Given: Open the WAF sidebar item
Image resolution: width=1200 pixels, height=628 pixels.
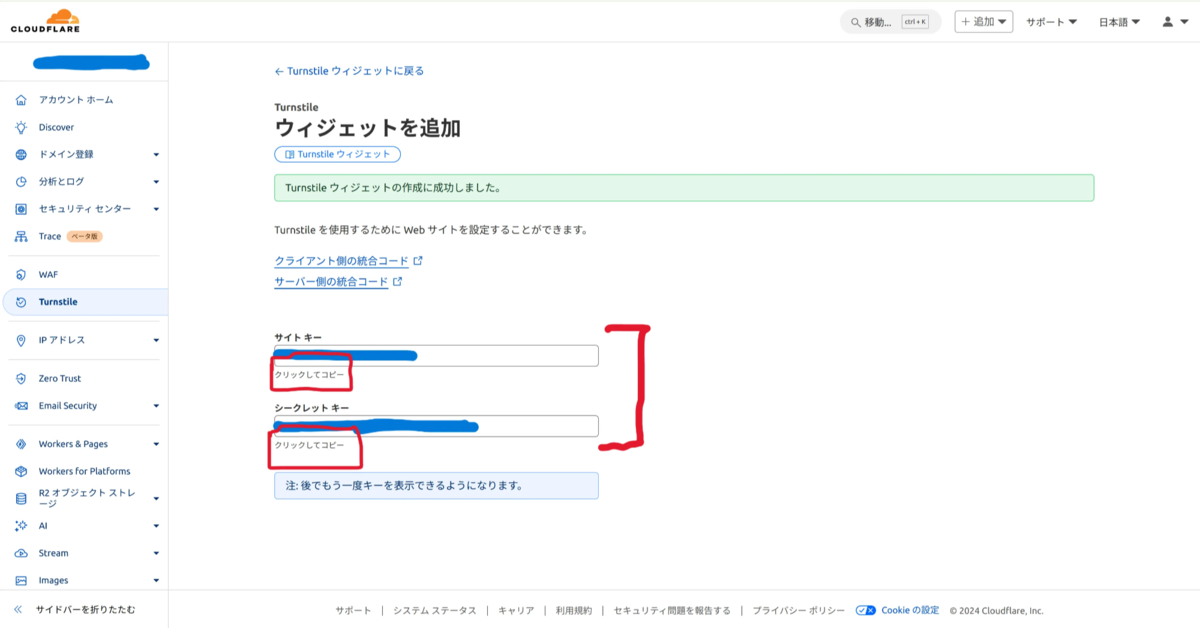Looking at the screenshot, I should 48,274.
